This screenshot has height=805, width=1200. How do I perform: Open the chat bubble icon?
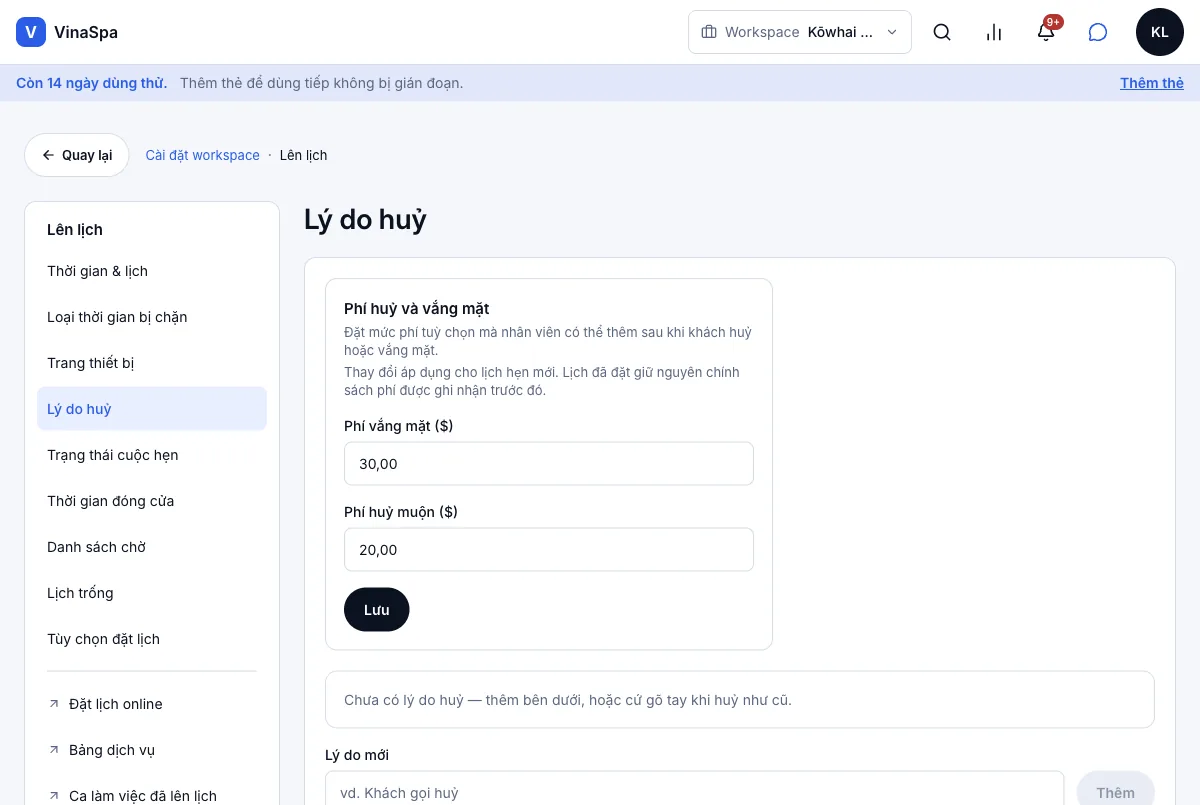1098,32
